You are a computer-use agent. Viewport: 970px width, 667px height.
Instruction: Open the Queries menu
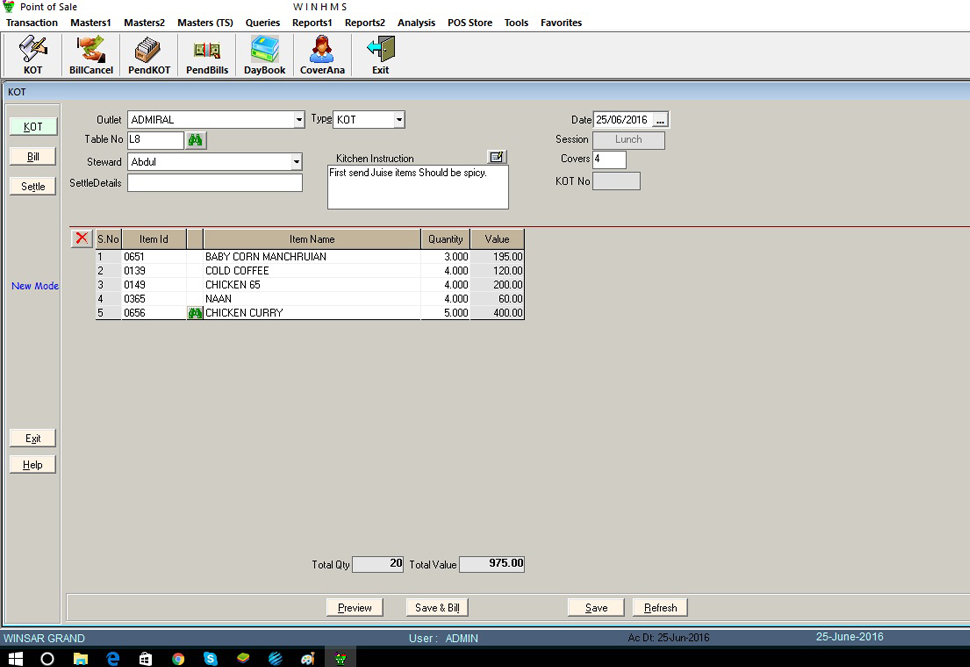click(x=262, y=23)
